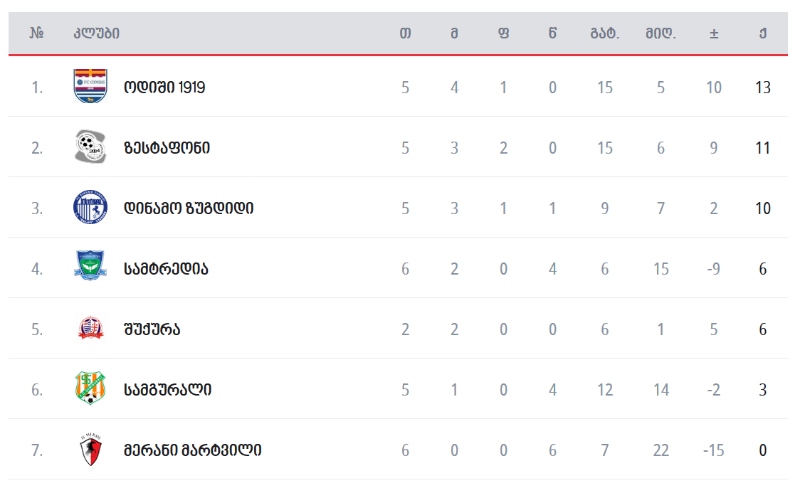Click the კლუბი column header
Image resolution: width=800 pixels, height=498 pixels.
pyautogui.click(x=96, y=34)
